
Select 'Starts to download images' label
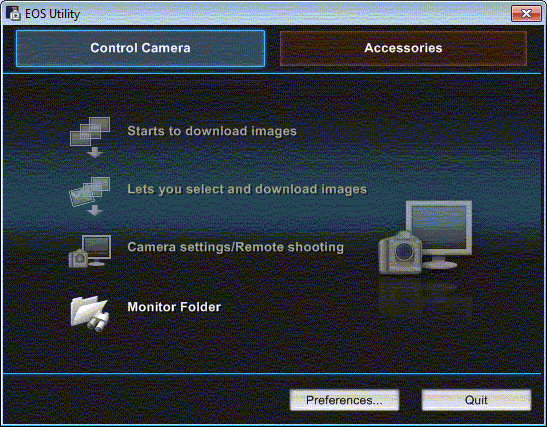pyautogui.click(x=212, y=131)
